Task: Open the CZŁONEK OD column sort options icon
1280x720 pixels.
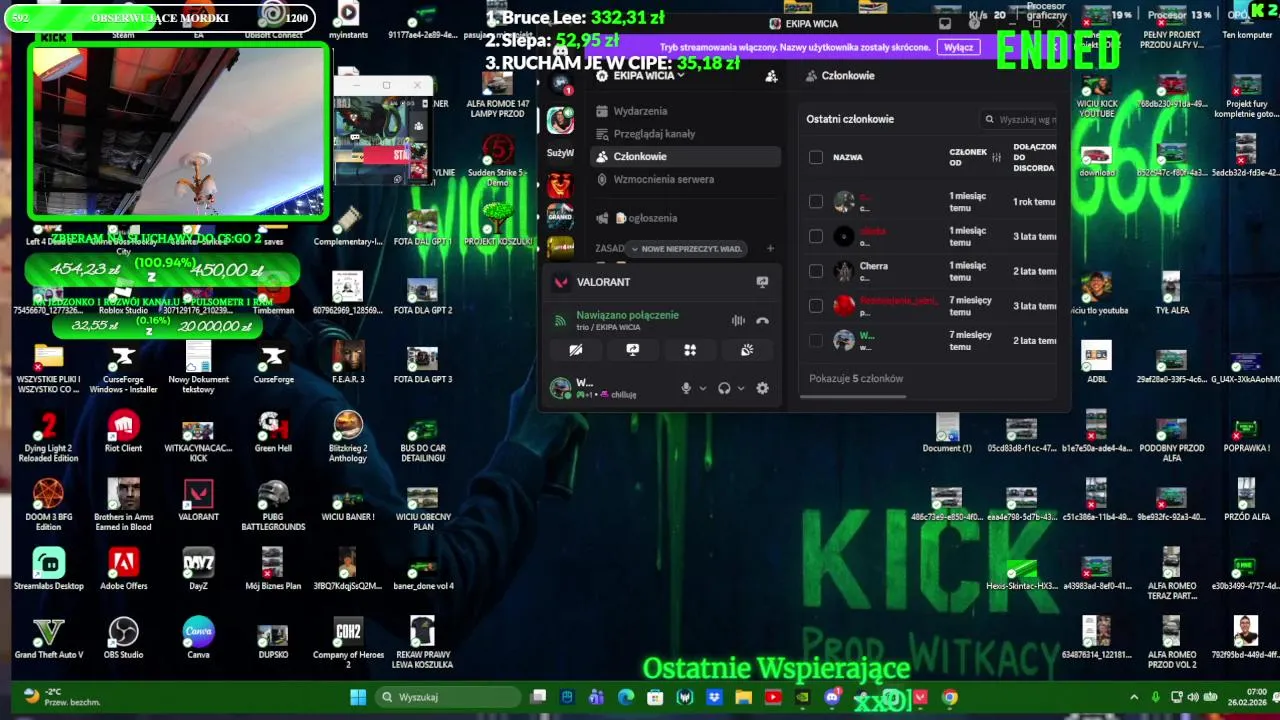Action: tap(996, 157)
